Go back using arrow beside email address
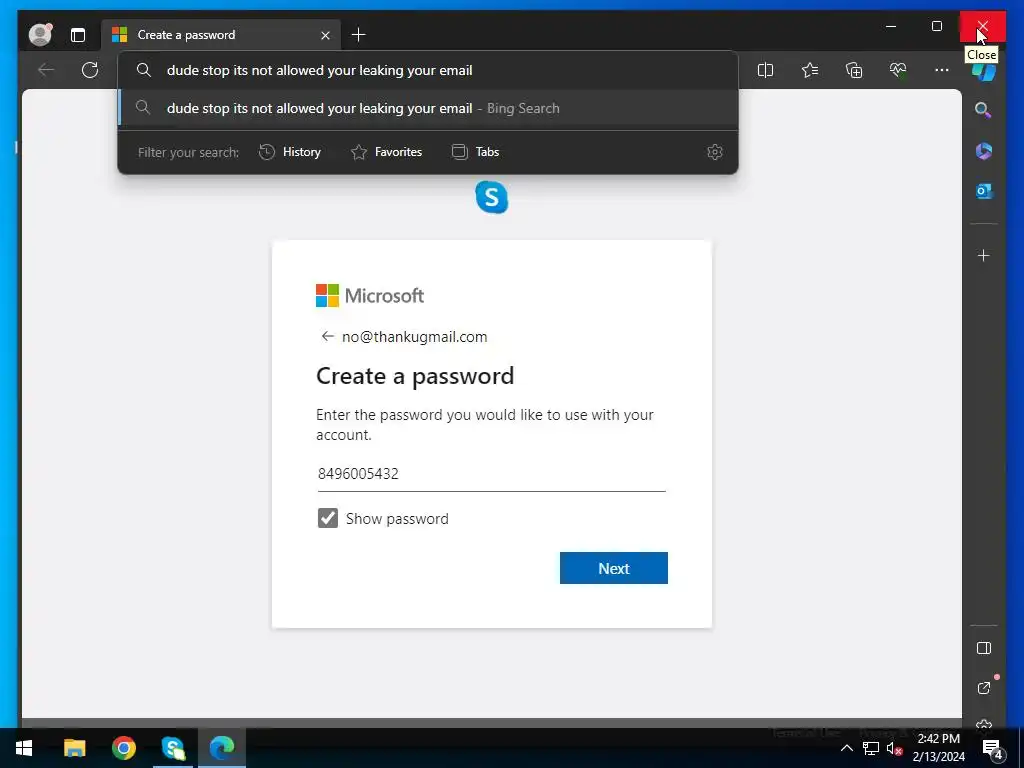The width and height of the screenshot is (1024, 768). (x=327, y=336)
